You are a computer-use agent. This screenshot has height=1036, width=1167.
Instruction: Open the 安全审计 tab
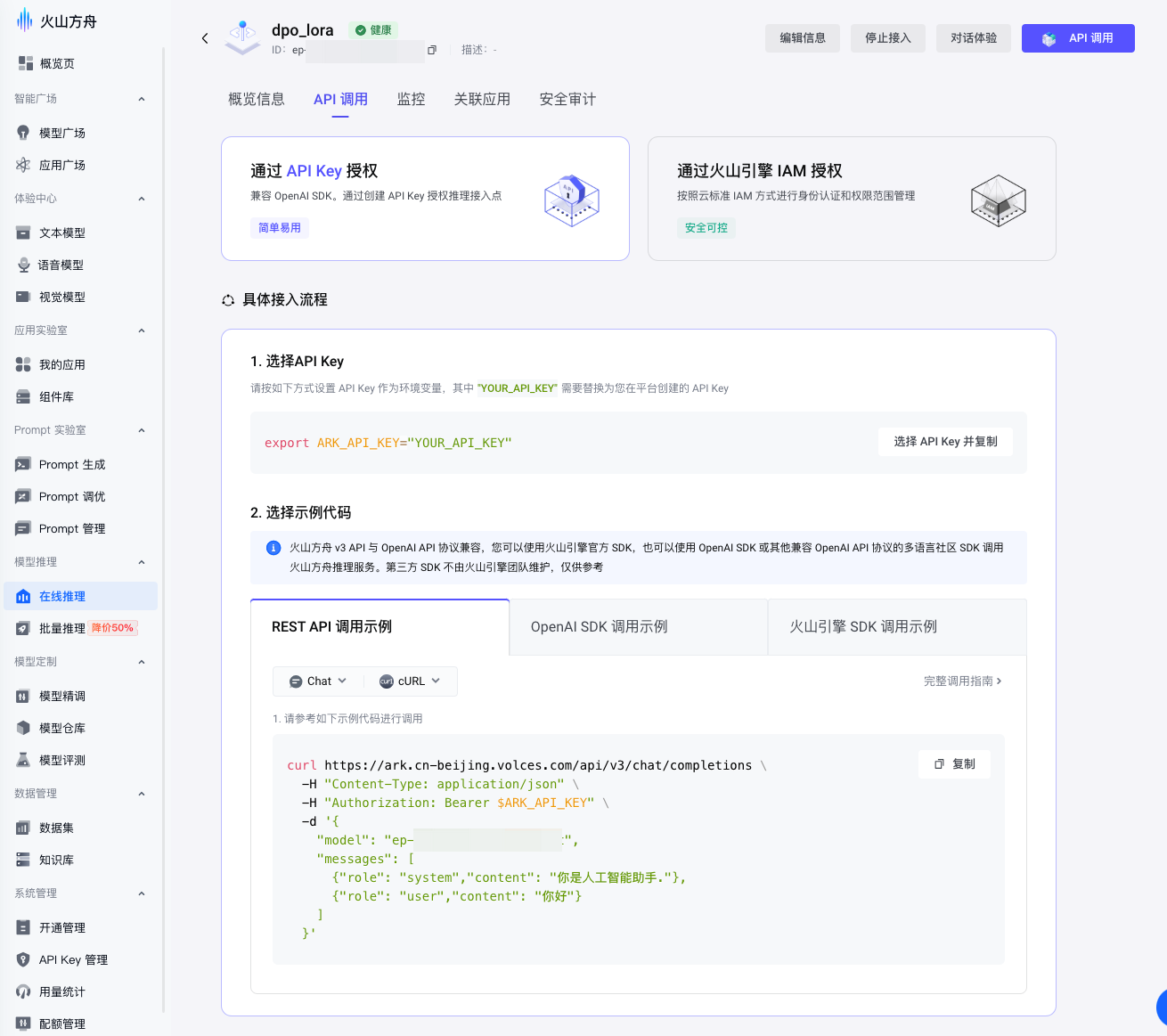click(x=567, y=99)
